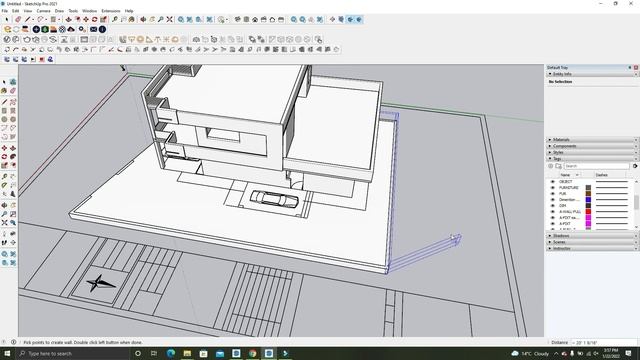Open the File menu
The height and width of the screenshot is (360, 640).
[5, 11]
